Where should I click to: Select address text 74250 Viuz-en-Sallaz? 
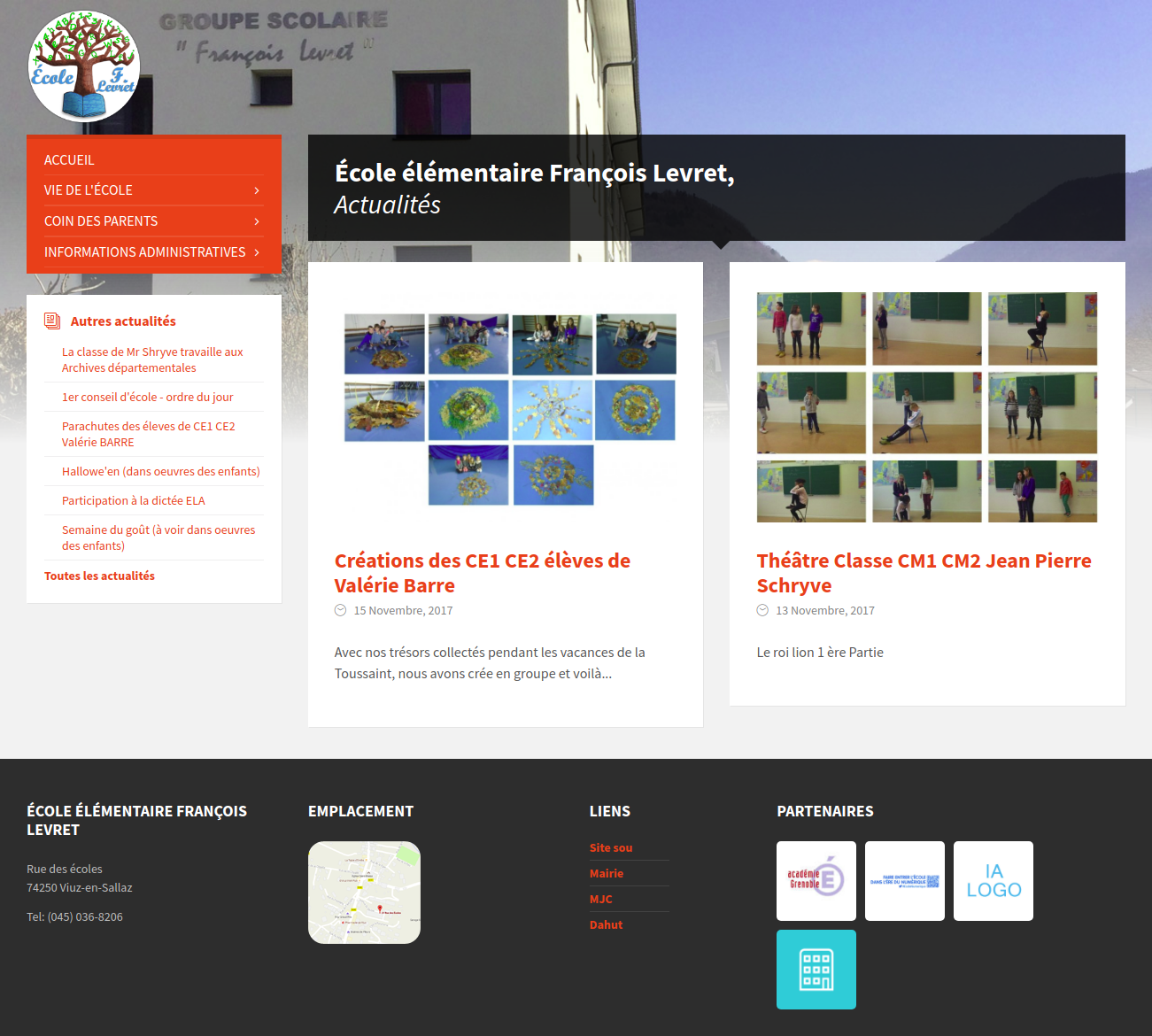click(80, 887)
